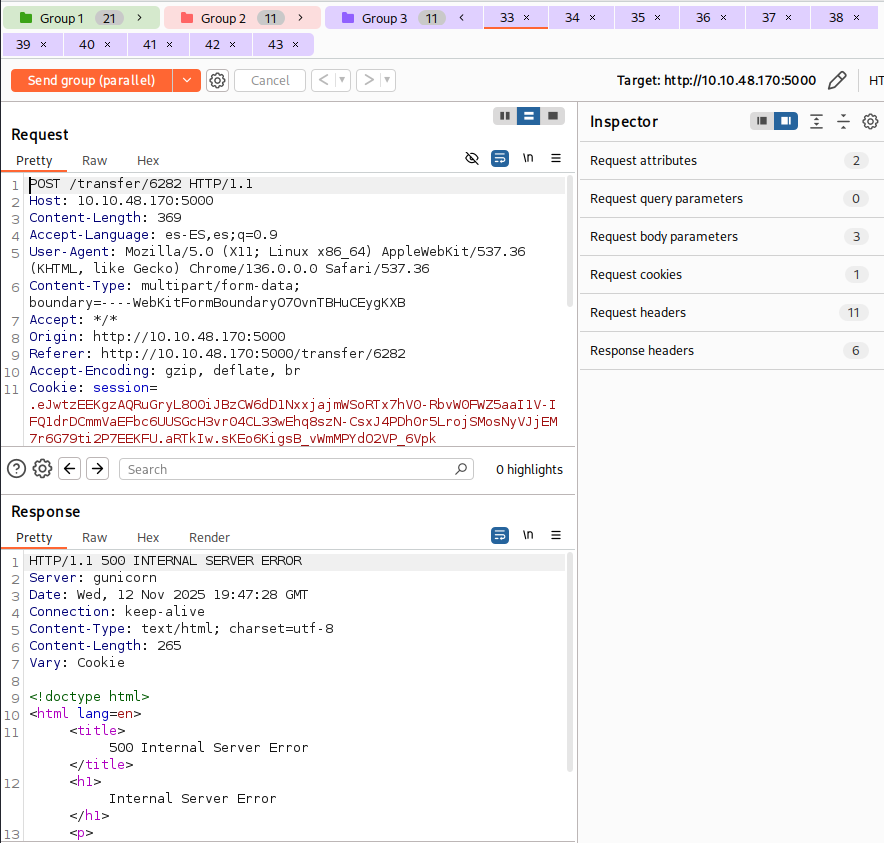Screen dimensions: 884x843
Task: Toggle hide non-printable characters eye icon in Request
Action: pos(472,158)
